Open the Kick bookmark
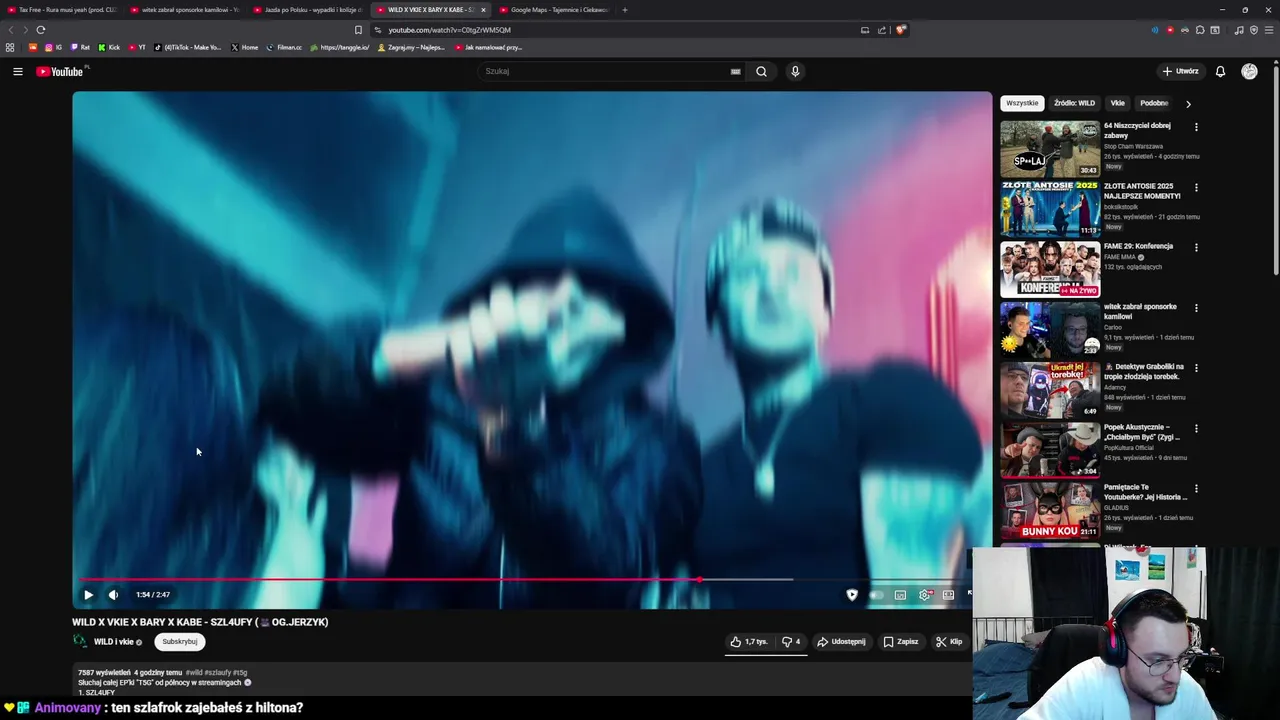This screenshot has width=1280, height=720. 109,47
